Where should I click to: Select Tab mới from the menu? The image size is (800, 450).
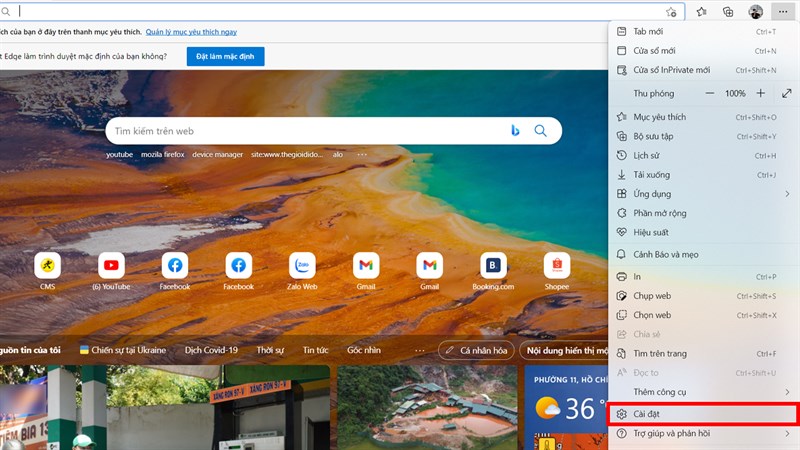pyautogui.click(x=703, y=32)
